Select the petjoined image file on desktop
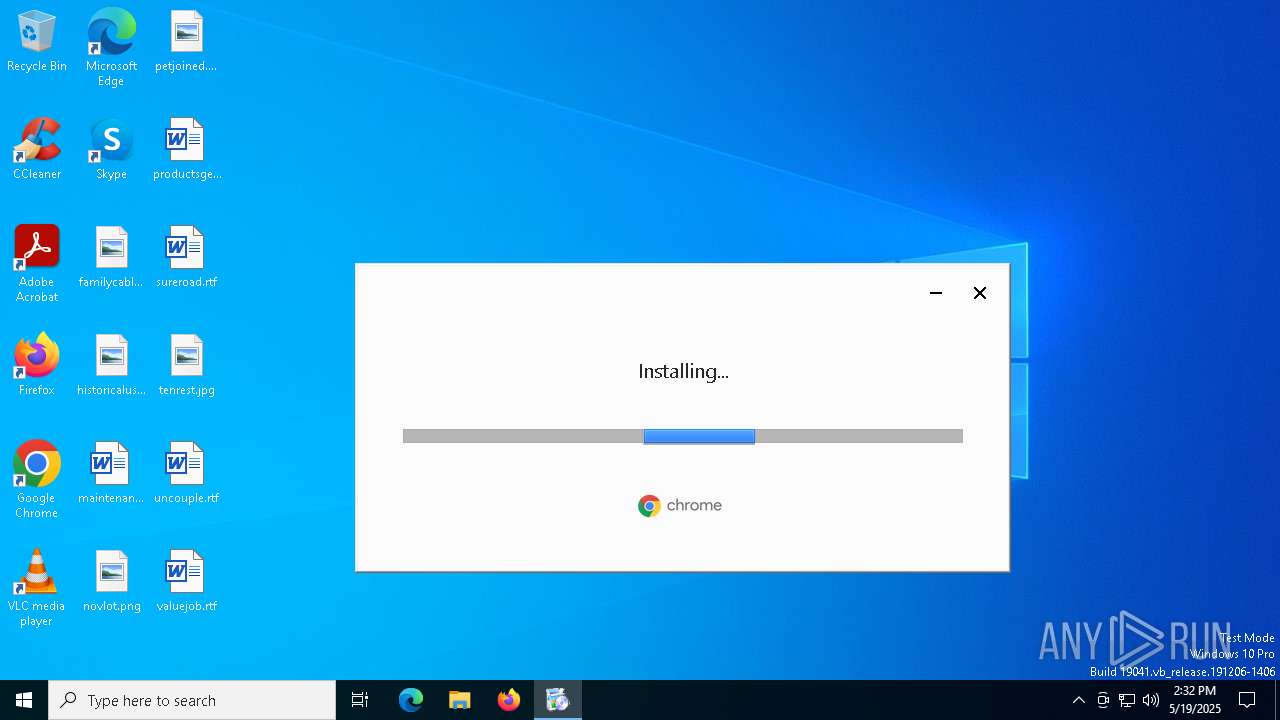This screenshot has height=720, width=1280. (186, 42)
